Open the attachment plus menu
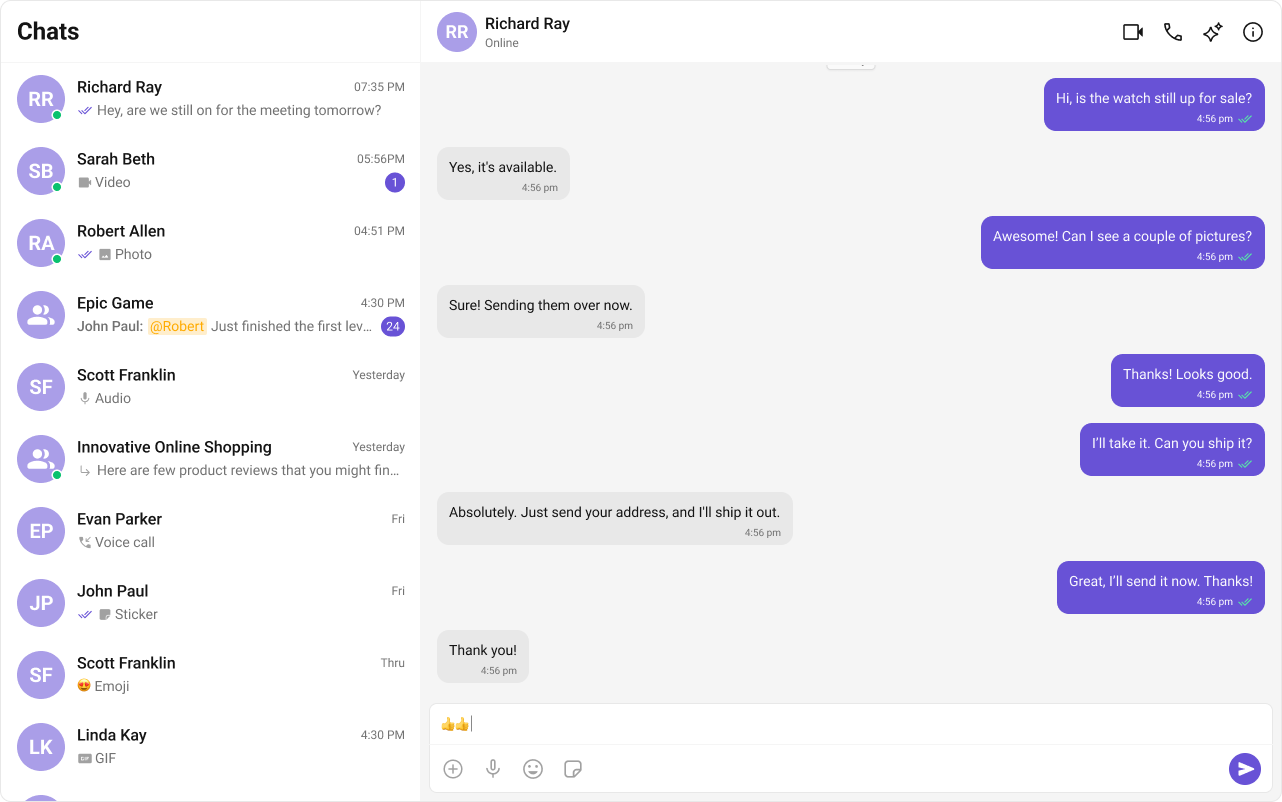 click(x=453, y=769)
